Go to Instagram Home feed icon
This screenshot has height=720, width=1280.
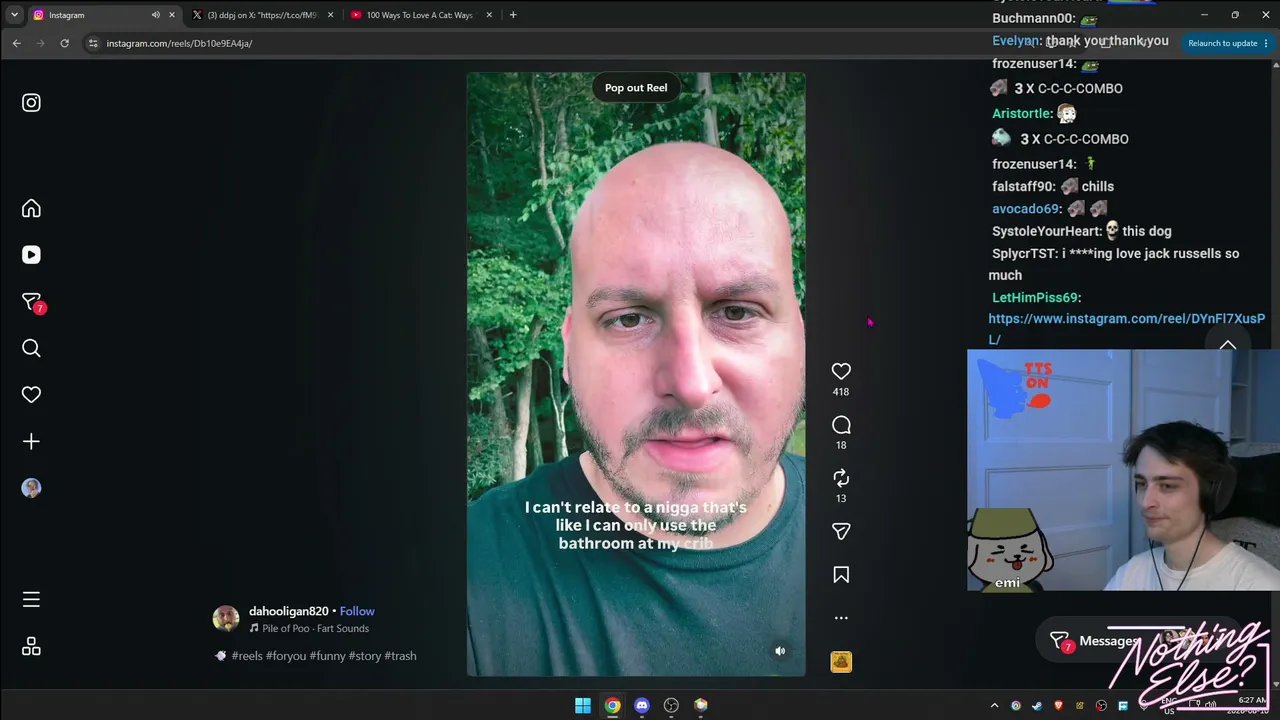pos(31,208)
